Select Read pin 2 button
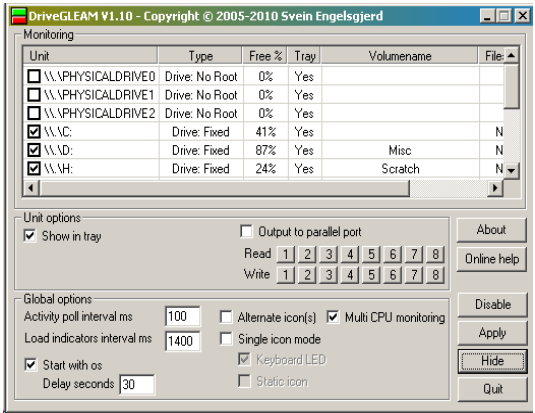Screen dimensions: 535x413 click(x=307, y=254)
